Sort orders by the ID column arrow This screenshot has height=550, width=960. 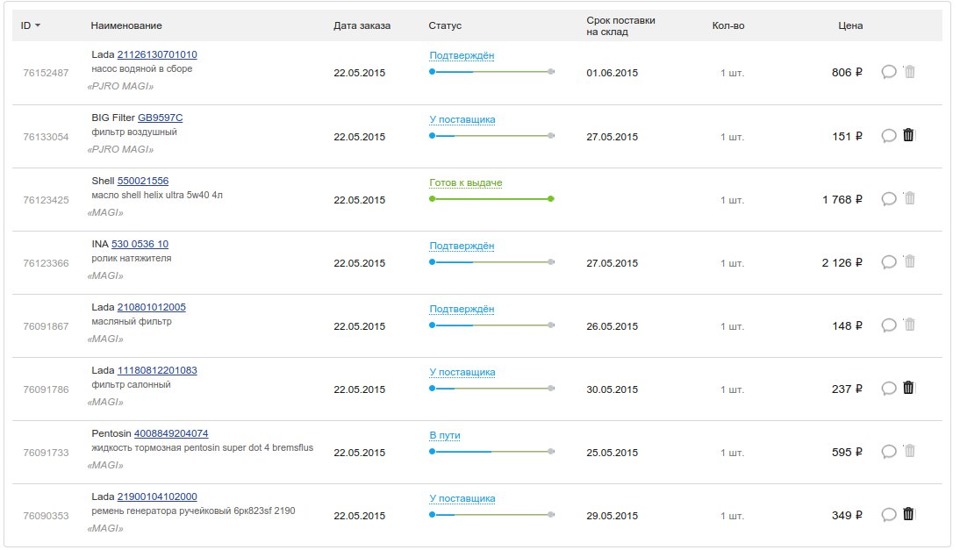[37, 25]
